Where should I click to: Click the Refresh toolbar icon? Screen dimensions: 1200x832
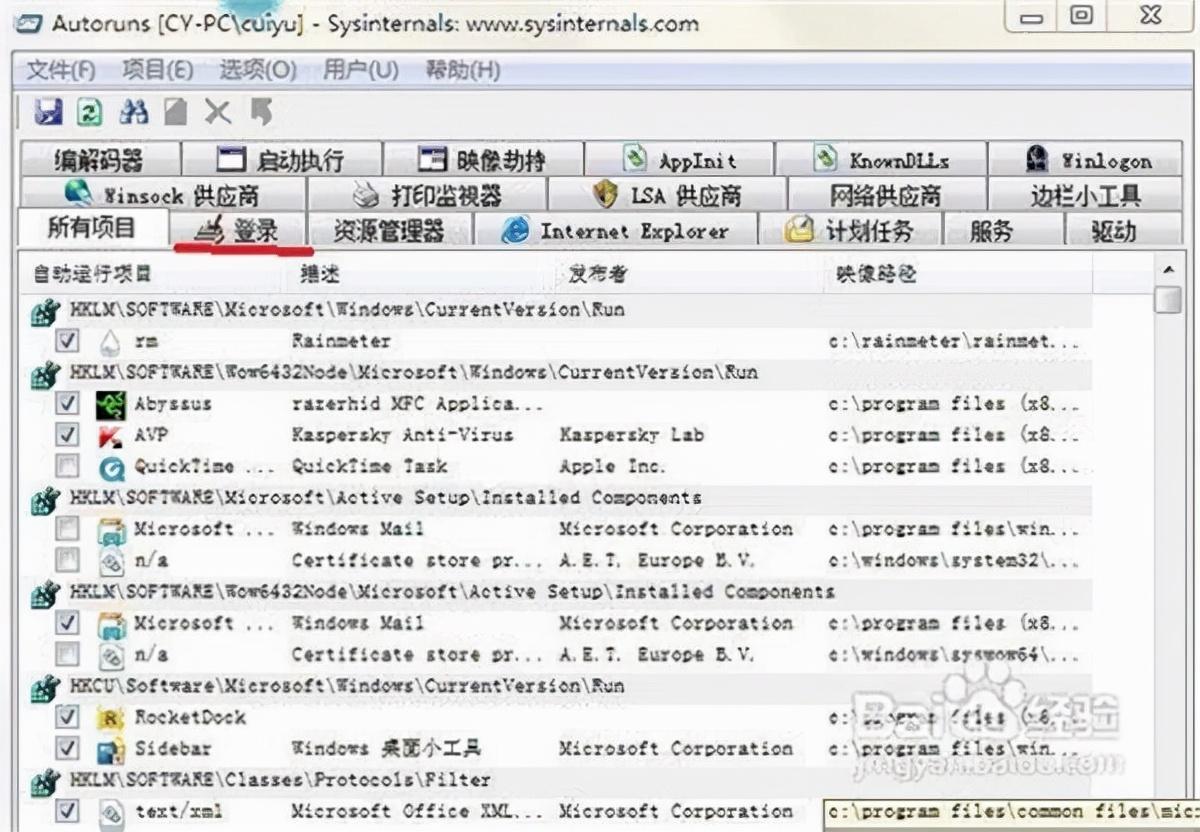coord(90,112)
